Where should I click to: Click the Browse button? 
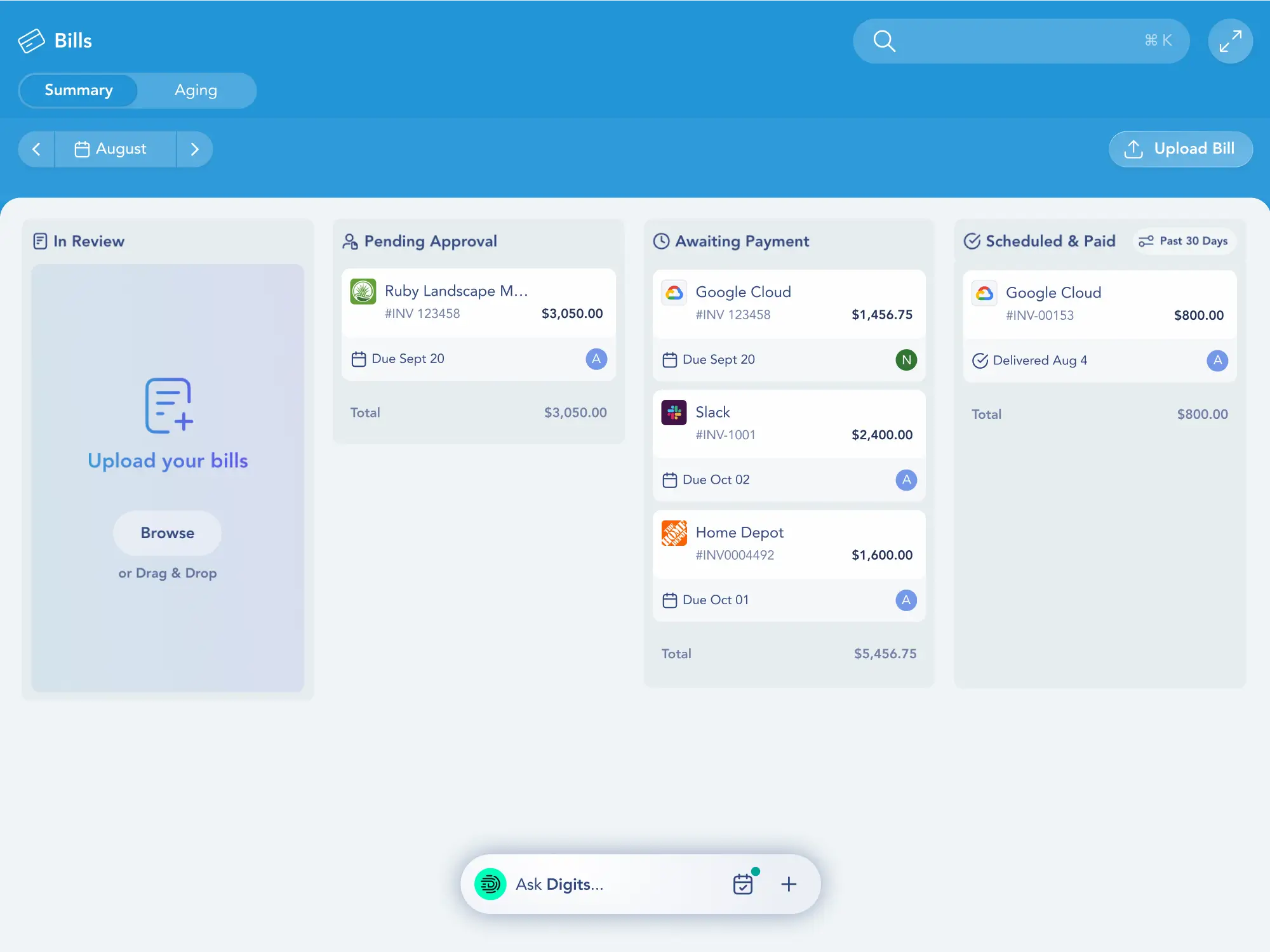tap(168, 533)
